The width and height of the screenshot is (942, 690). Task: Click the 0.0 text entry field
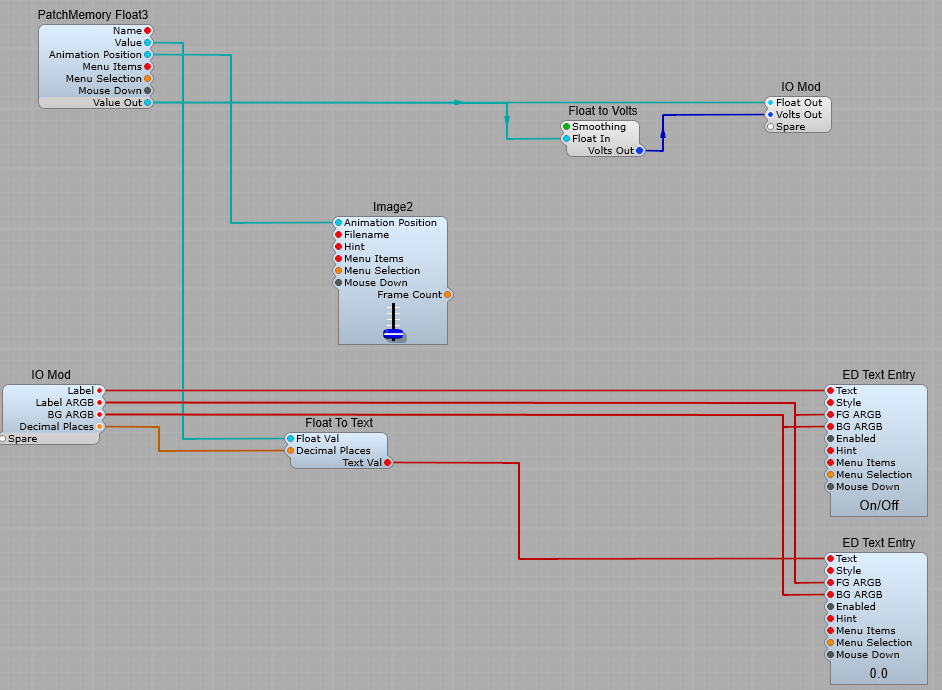pos(878,673)
